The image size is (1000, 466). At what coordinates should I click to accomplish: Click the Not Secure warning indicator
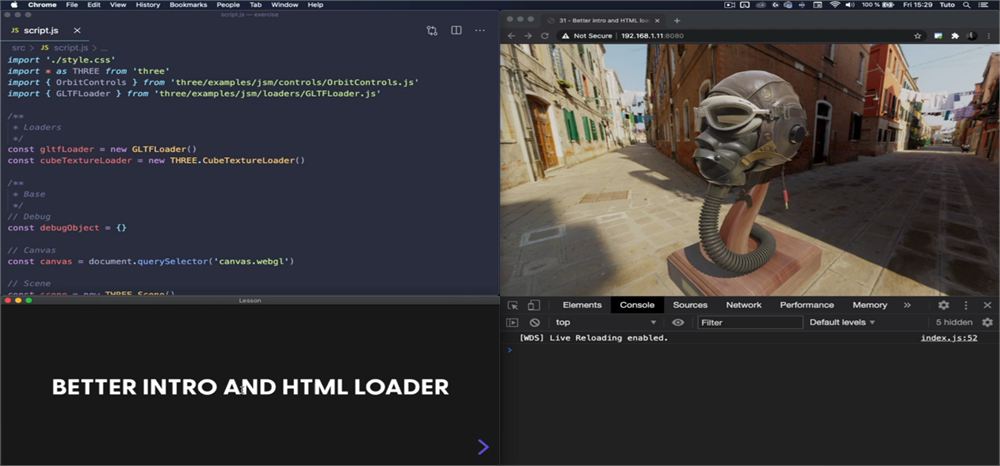point(587,36)
